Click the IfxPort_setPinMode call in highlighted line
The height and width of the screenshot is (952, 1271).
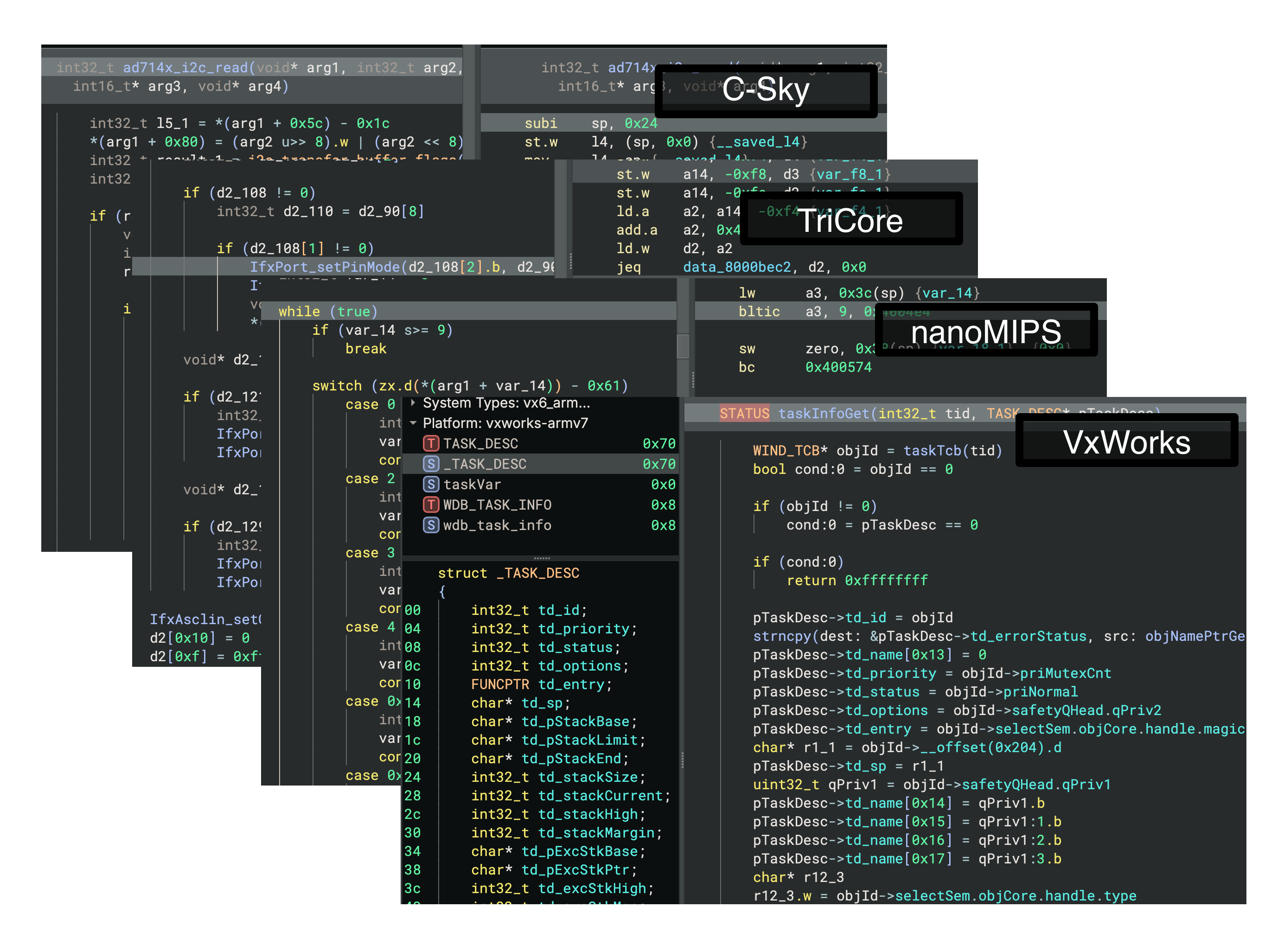point(325,267)
